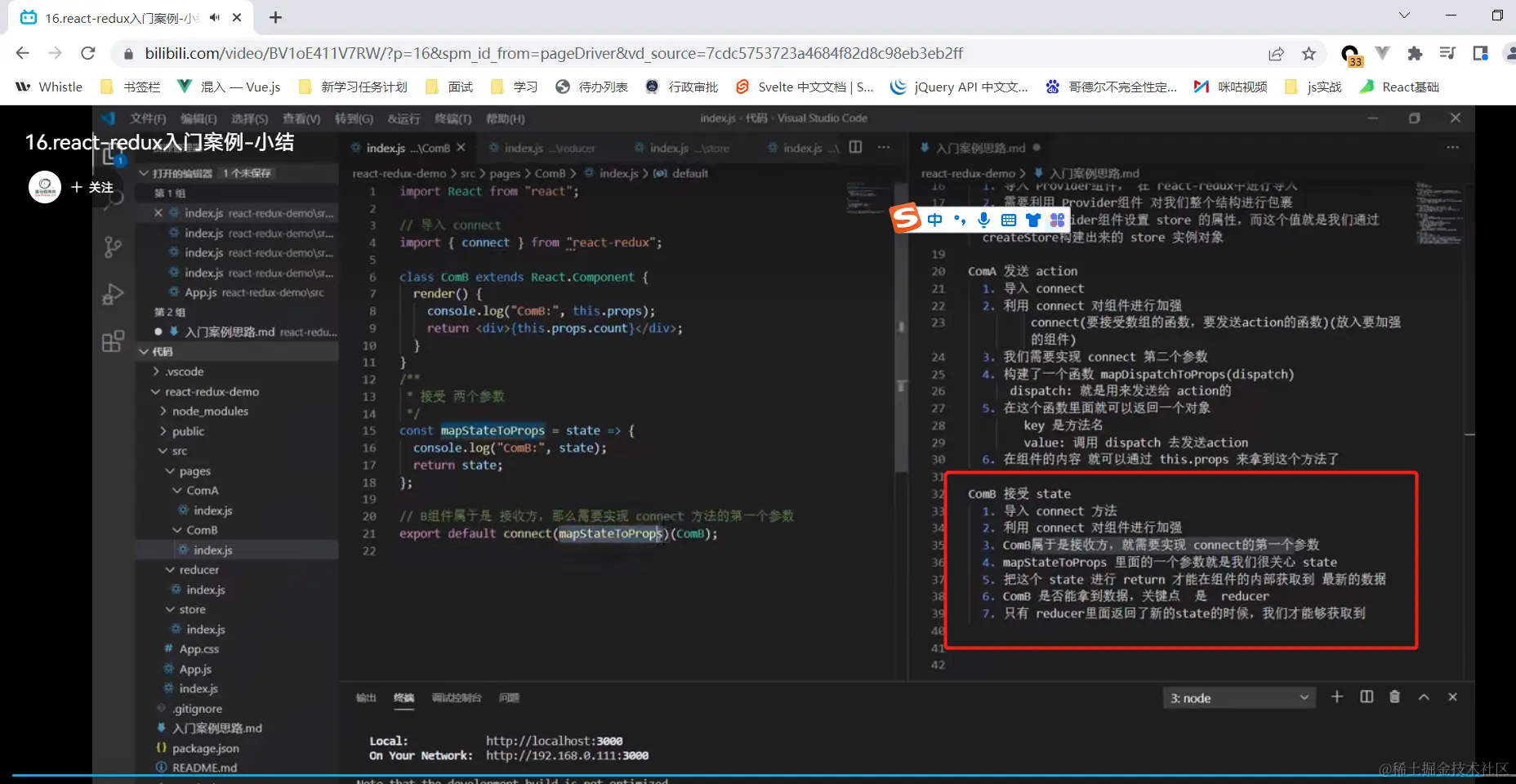Maximize the terminal panel with the up chevron
The height and width of the screenshot is (784, 1516).
click(x=1424, y=697)
